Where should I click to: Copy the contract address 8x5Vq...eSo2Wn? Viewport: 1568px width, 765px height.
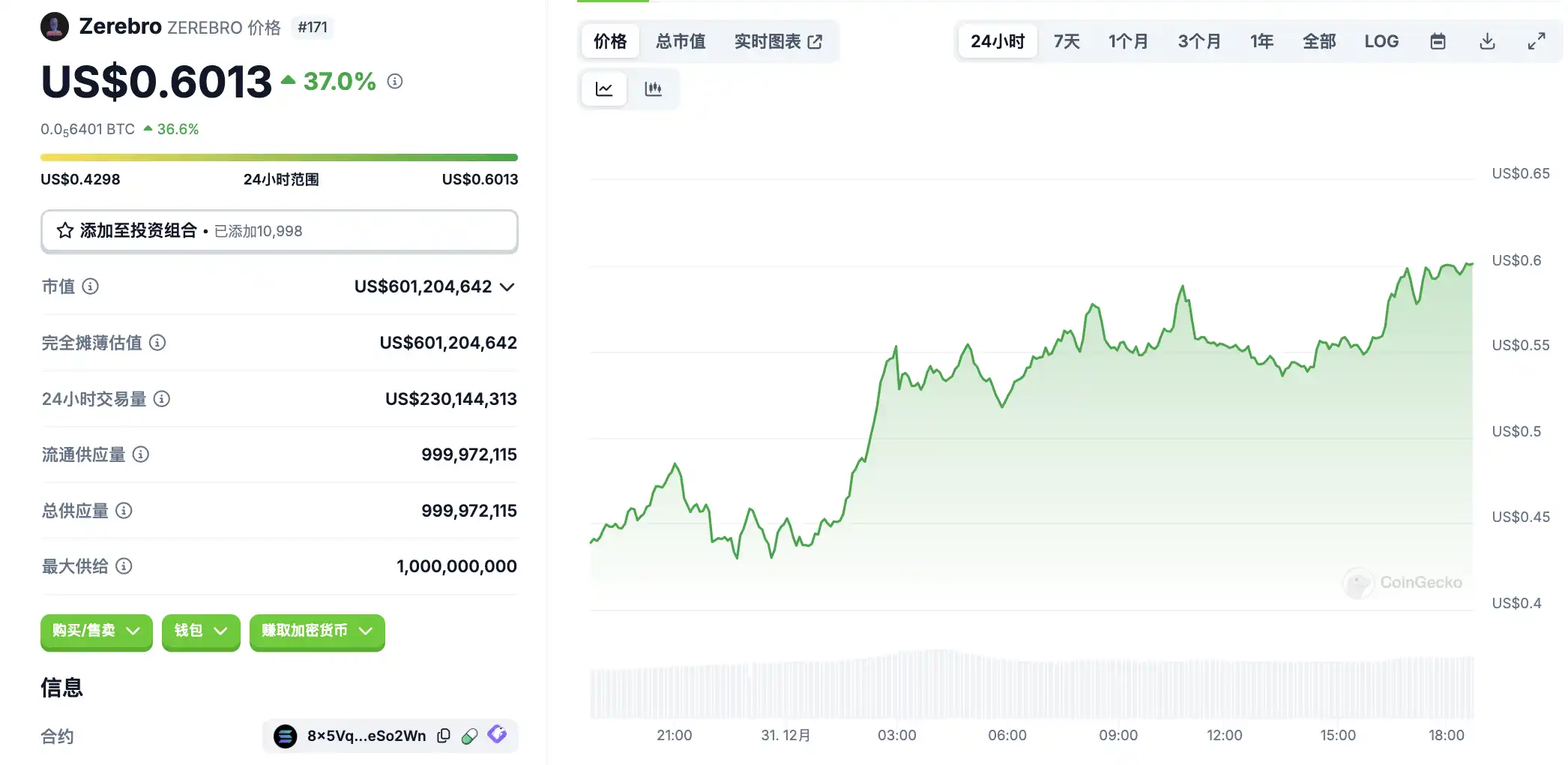click(444, 736)
